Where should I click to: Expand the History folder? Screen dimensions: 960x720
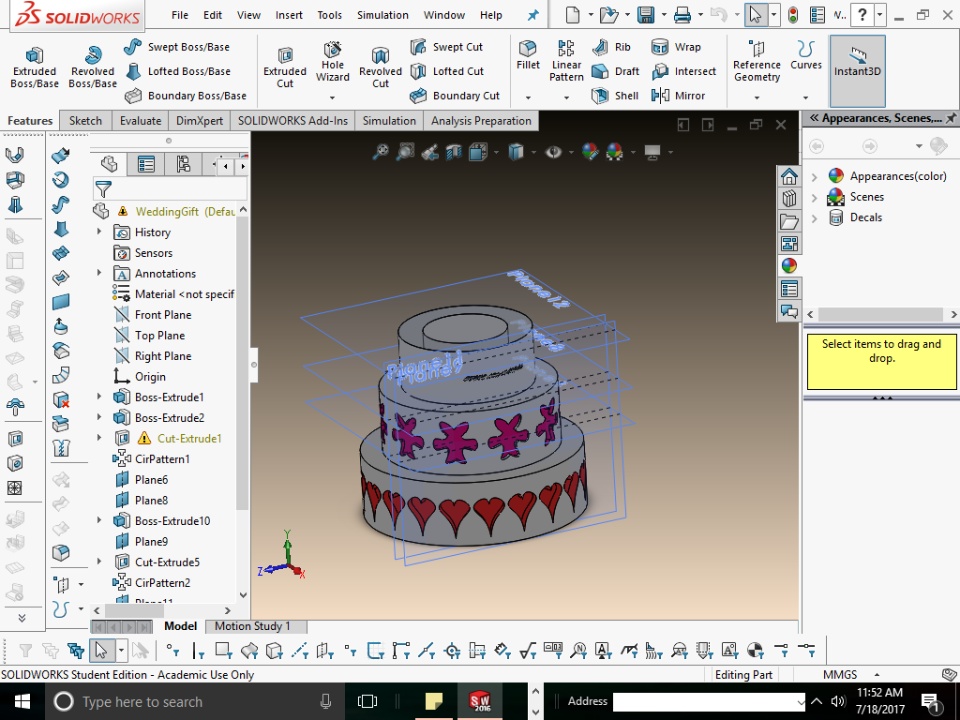[99, 231]
